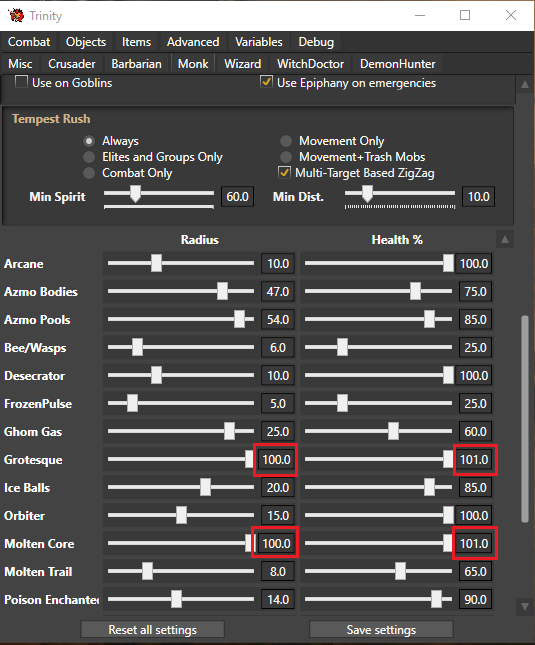Switch to the Objects tab
Viewport: 535px width, 645px height.
tap(86, 42)
